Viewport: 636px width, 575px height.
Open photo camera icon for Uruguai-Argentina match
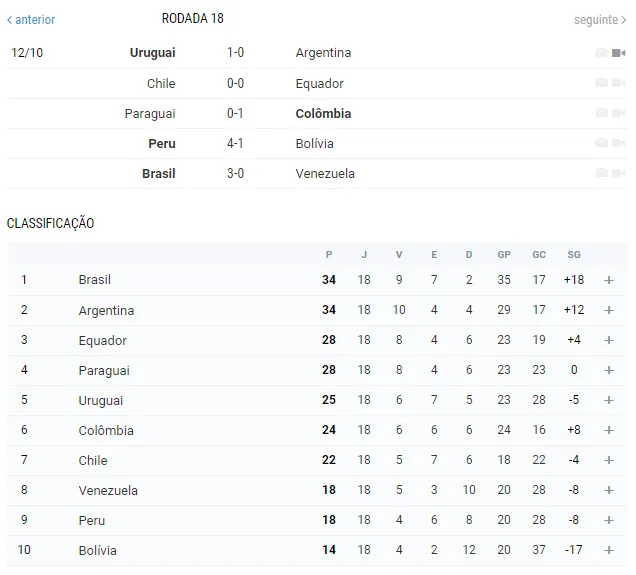click(602, 53)
